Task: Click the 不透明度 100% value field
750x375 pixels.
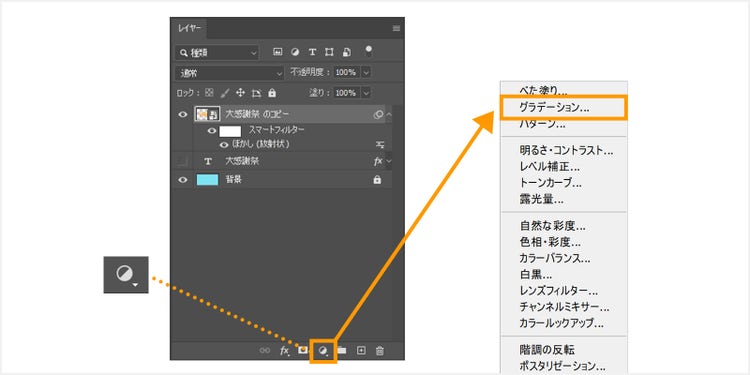Action: [x=346, y=72]
